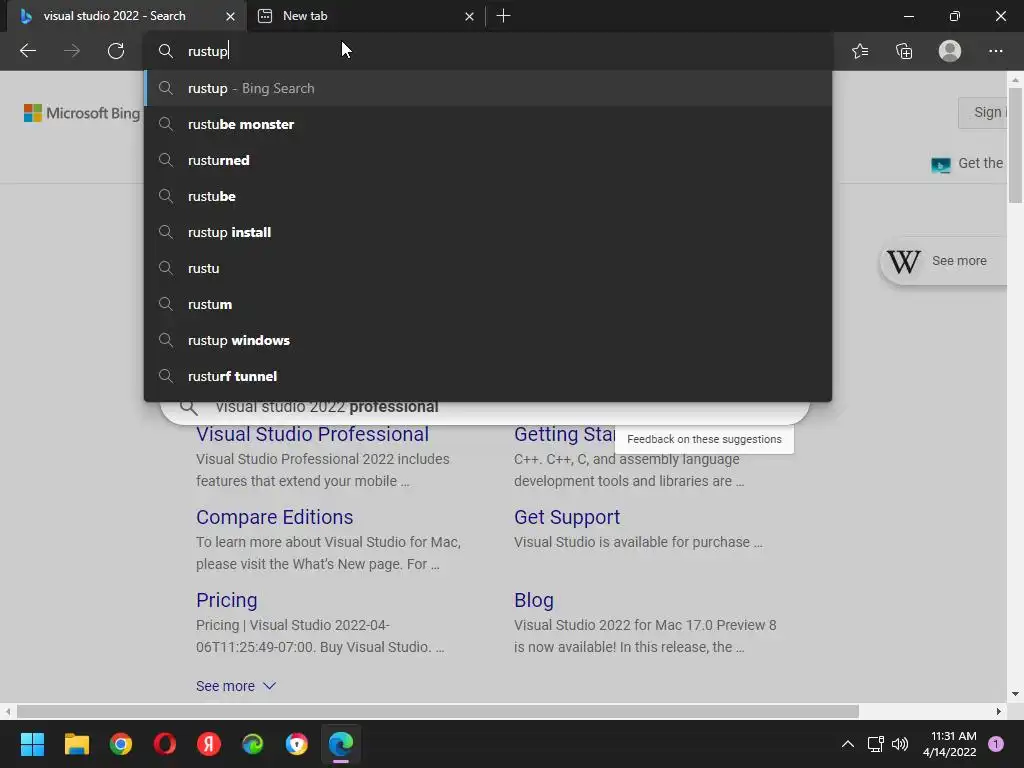1024x768 pixels.
Task: Open the network status tray icon
Action: click(875, 744)
